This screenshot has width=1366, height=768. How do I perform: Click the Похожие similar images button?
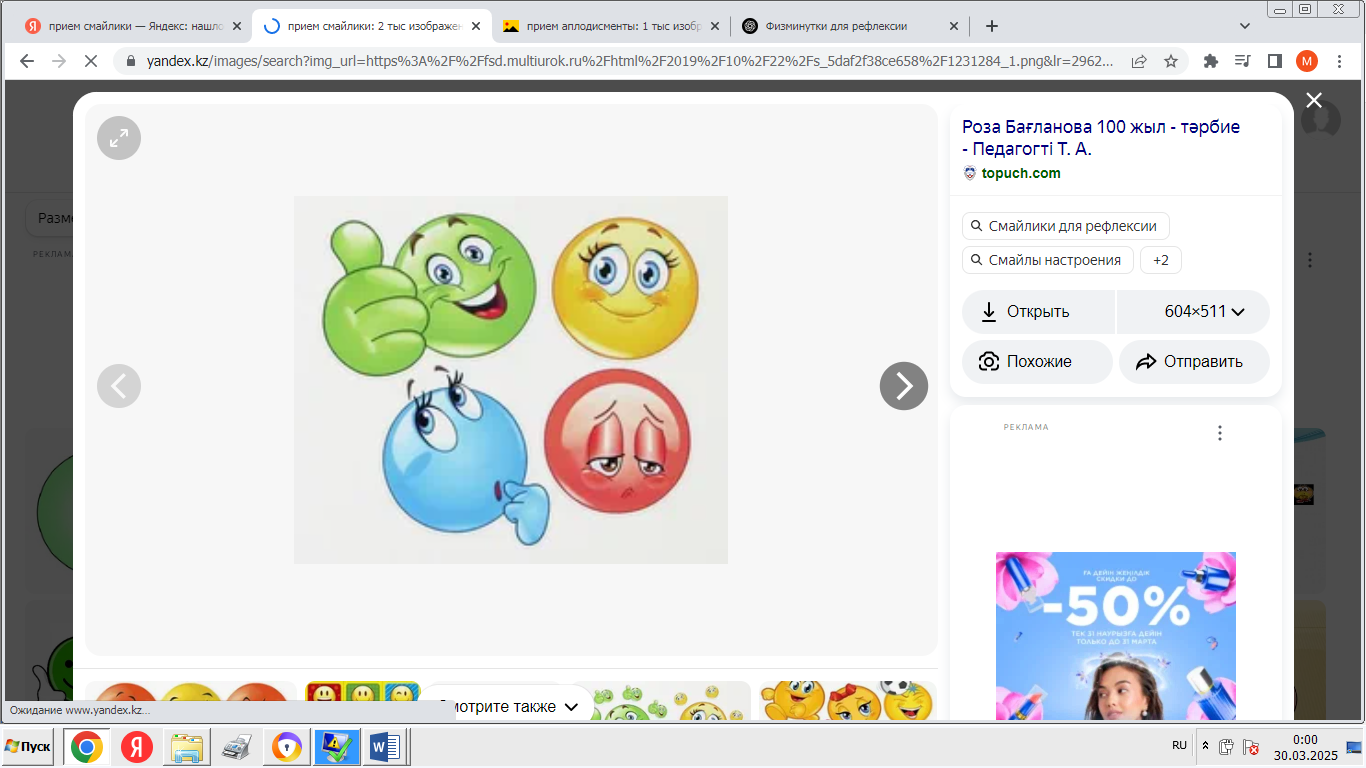(x=1037, y=362)
